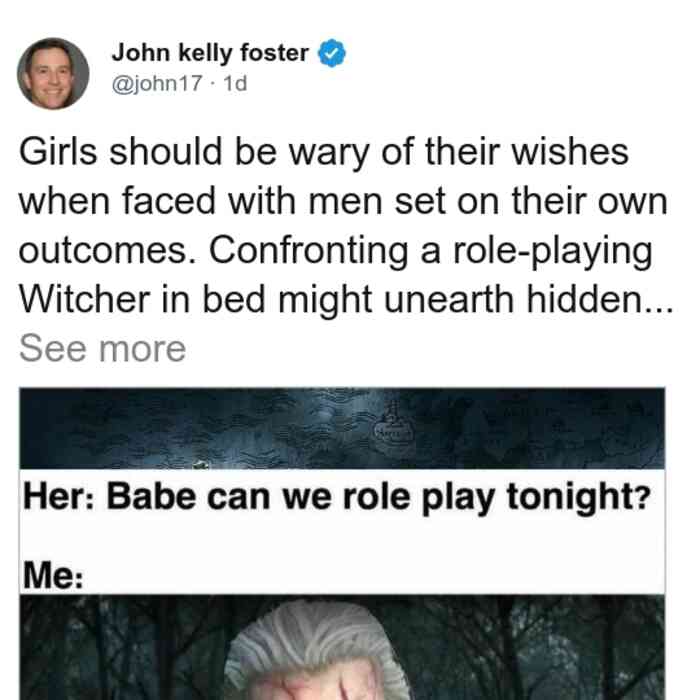Viewport: 700px width, 700px height.
Task: Click the line 'outcomes. Confronting a role-playing'
Action: (335, 251)
